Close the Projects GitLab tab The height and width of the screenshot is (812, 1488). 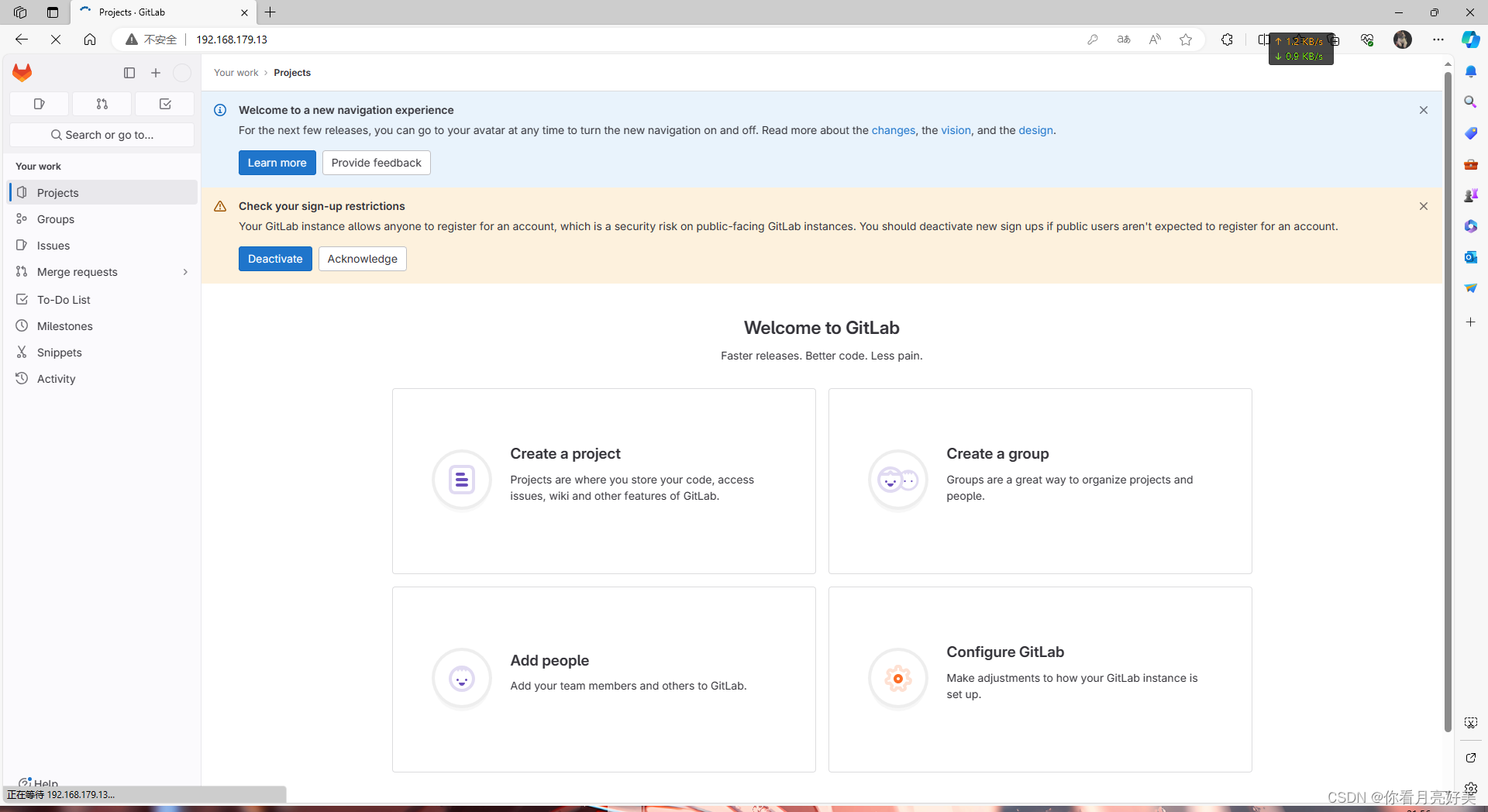click(244, 12)
